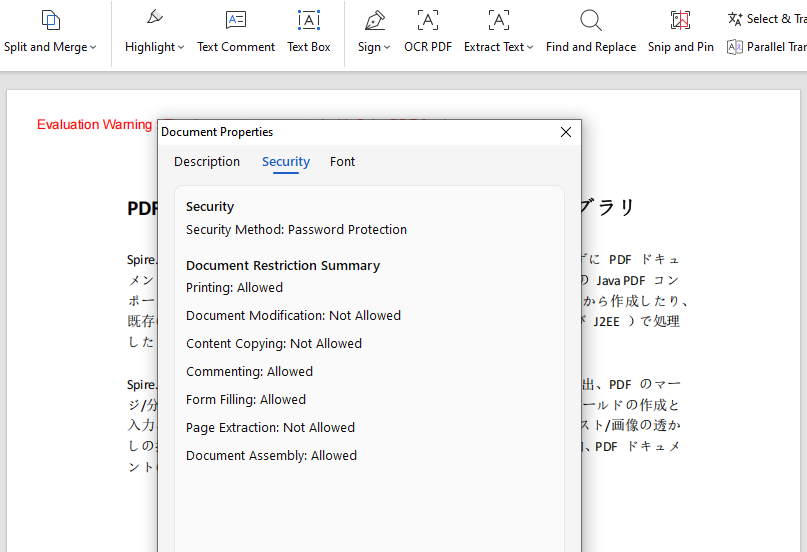
Task: Click the Parallel Translate icon
Action: pos(735,47)
